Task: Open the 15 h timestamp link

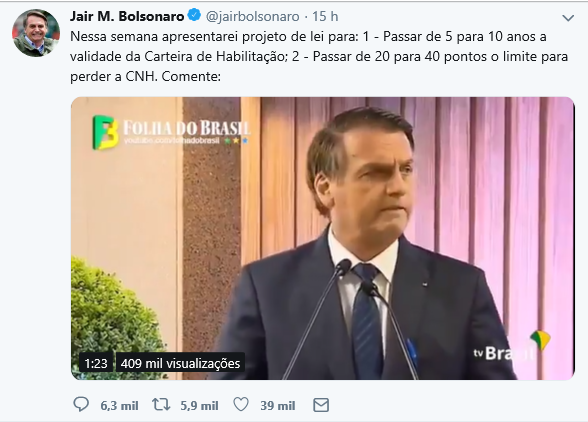Action: [325, 16]
